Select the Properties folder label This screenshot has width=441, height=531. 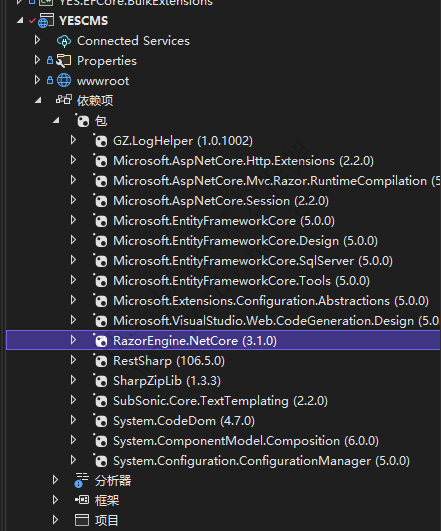(x=107, y=61)
